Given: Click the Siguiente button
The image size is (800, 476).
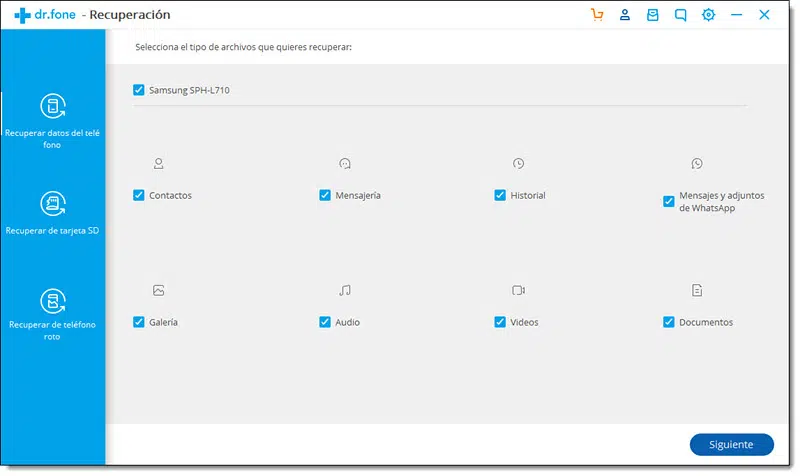Looking at the screenshot, I should pyautogui.click(x=731, y=444).
